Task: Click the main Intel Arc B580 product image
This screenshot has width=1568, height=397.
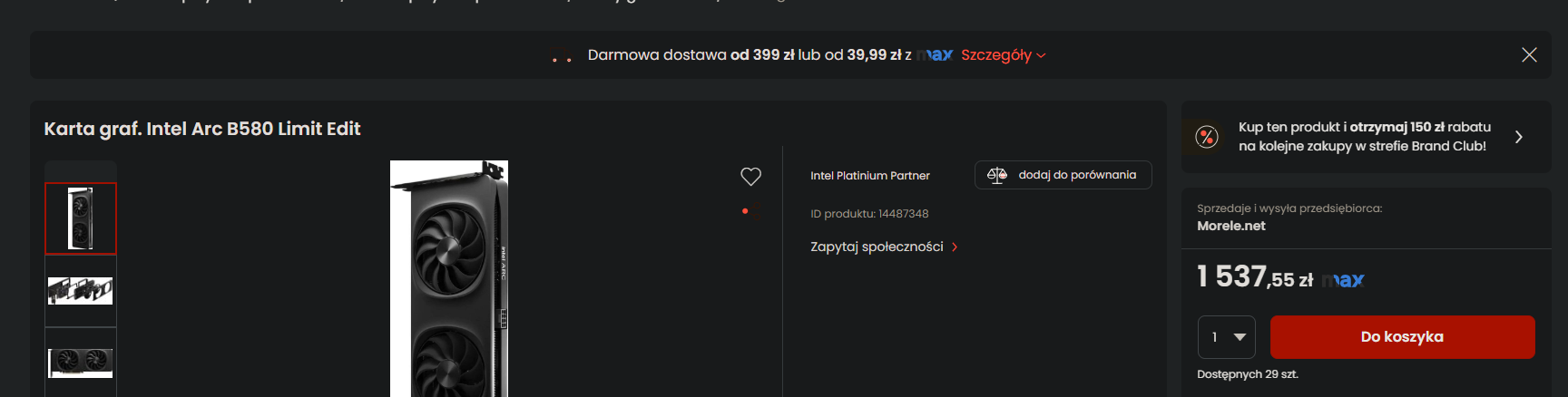Action: 449,279
